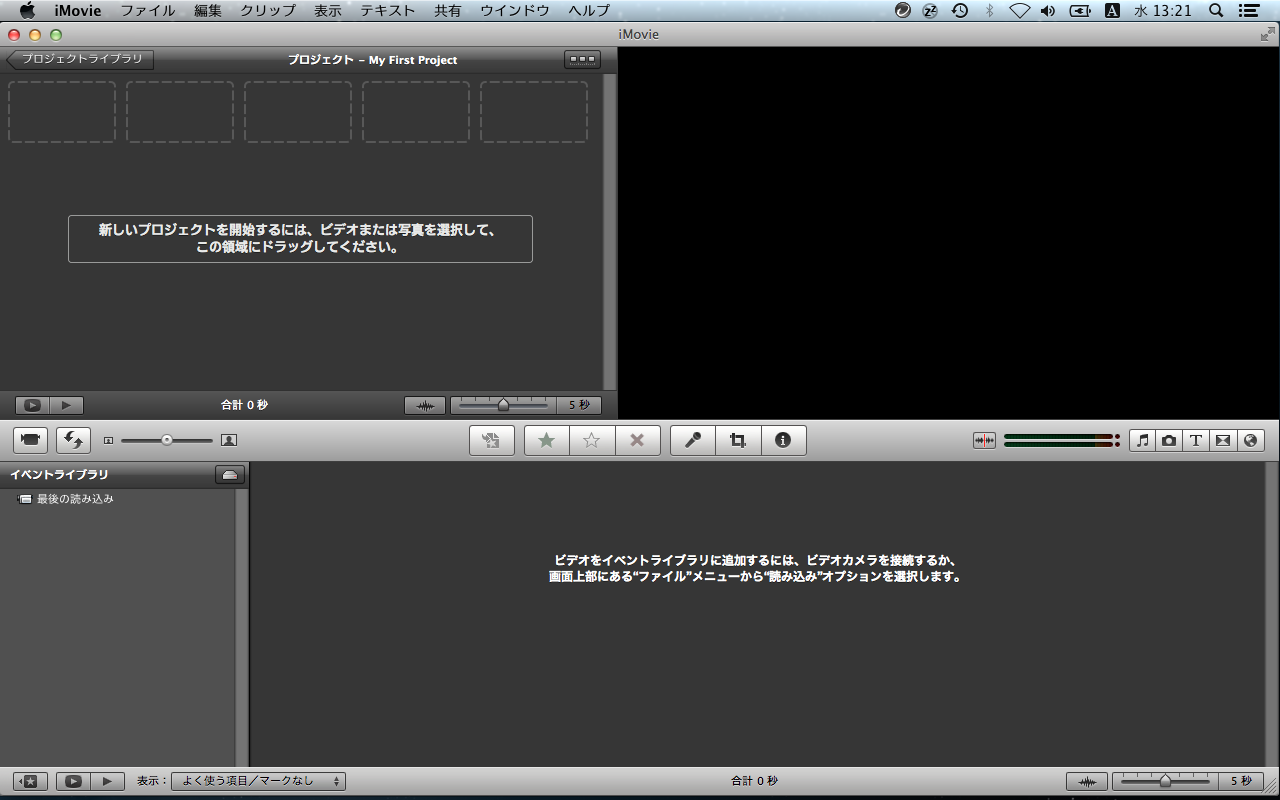Play selected events from beginning
Viewport: 1280px width, 800px height.
pyautogui.click(x=108, y=781)
